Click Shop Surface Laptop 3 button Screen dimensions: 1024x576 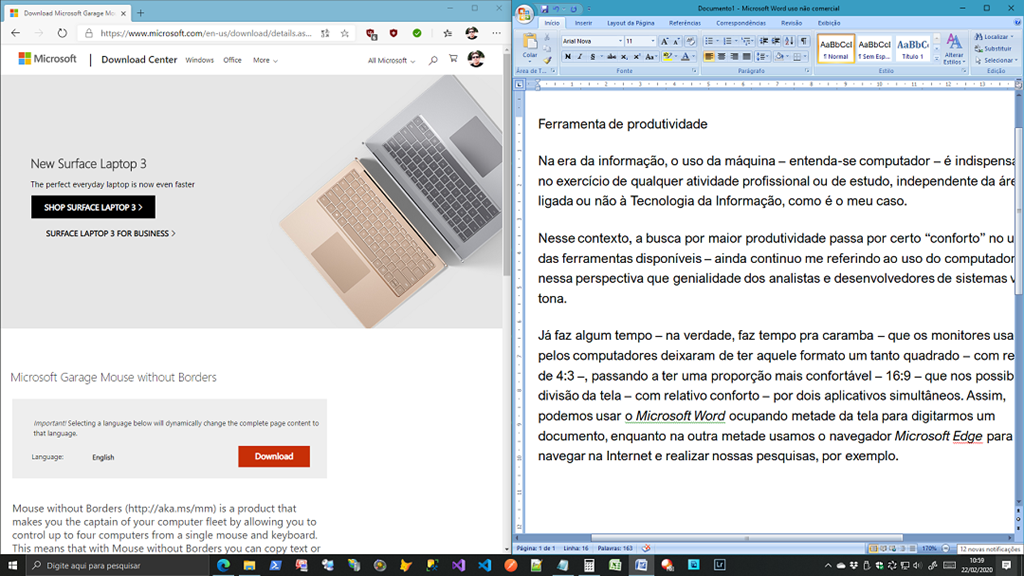point(93,207)
